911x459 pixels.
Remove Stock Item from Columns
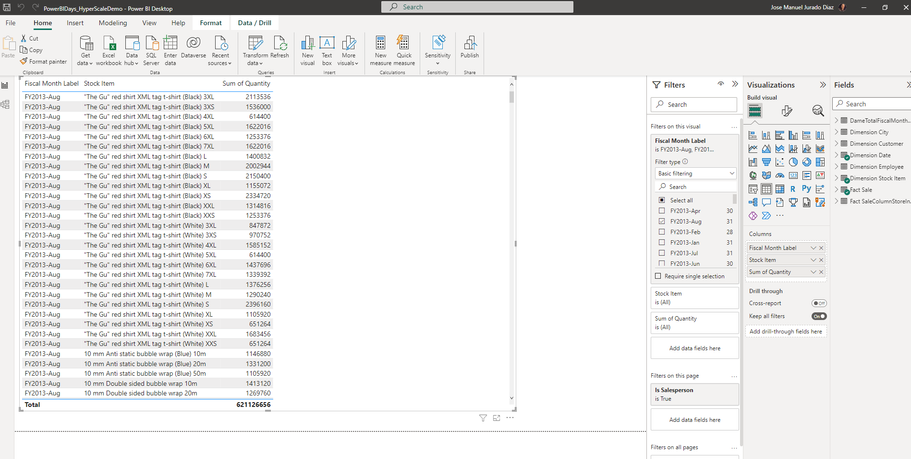821,260
